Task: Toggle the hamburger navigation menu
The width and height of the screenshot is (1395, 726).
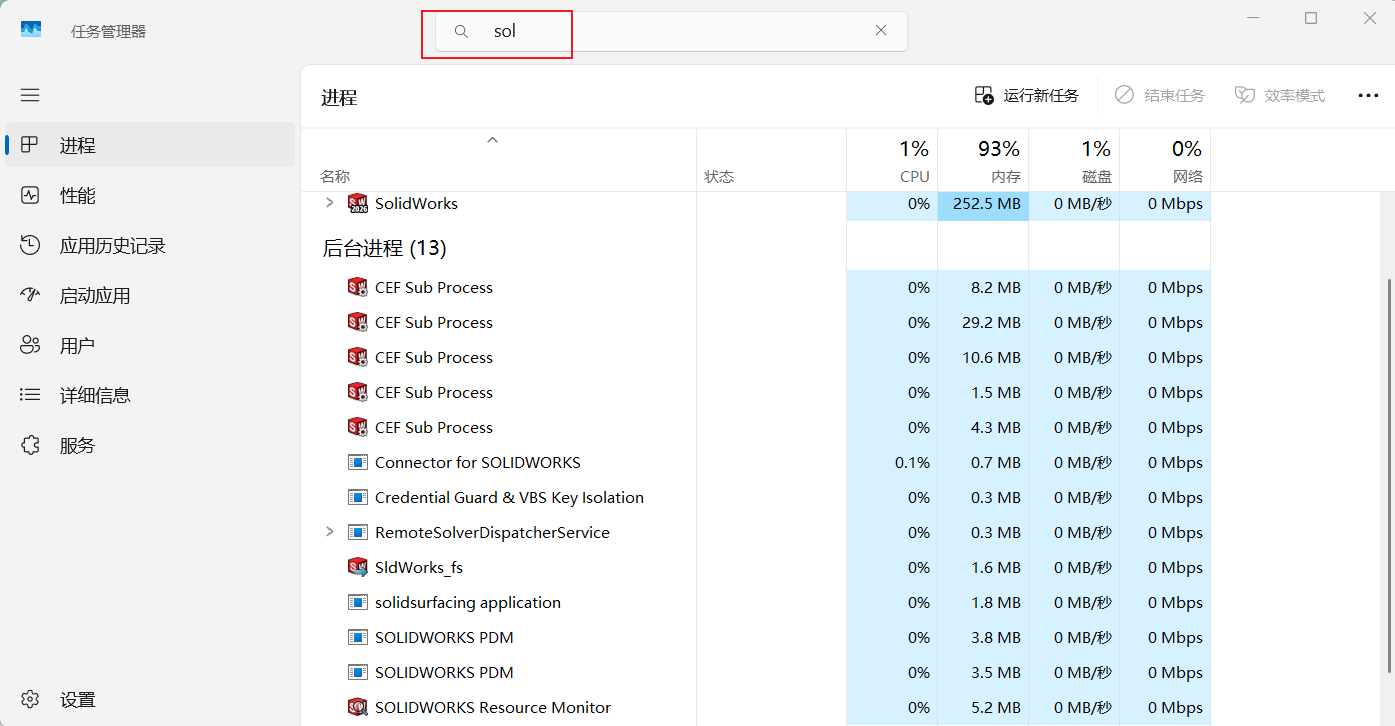Action: 30,95
